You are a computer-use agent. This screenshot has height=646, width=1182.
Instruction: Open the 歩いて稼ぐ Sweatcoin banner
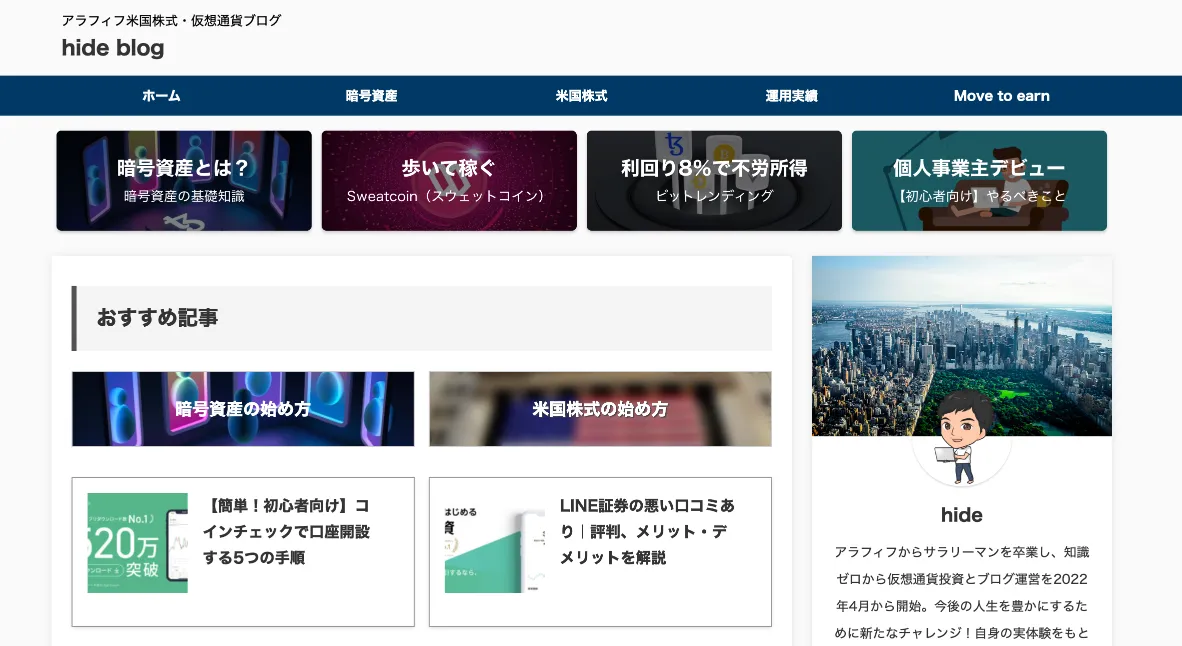pyautogui.click(x=449, y=181)
